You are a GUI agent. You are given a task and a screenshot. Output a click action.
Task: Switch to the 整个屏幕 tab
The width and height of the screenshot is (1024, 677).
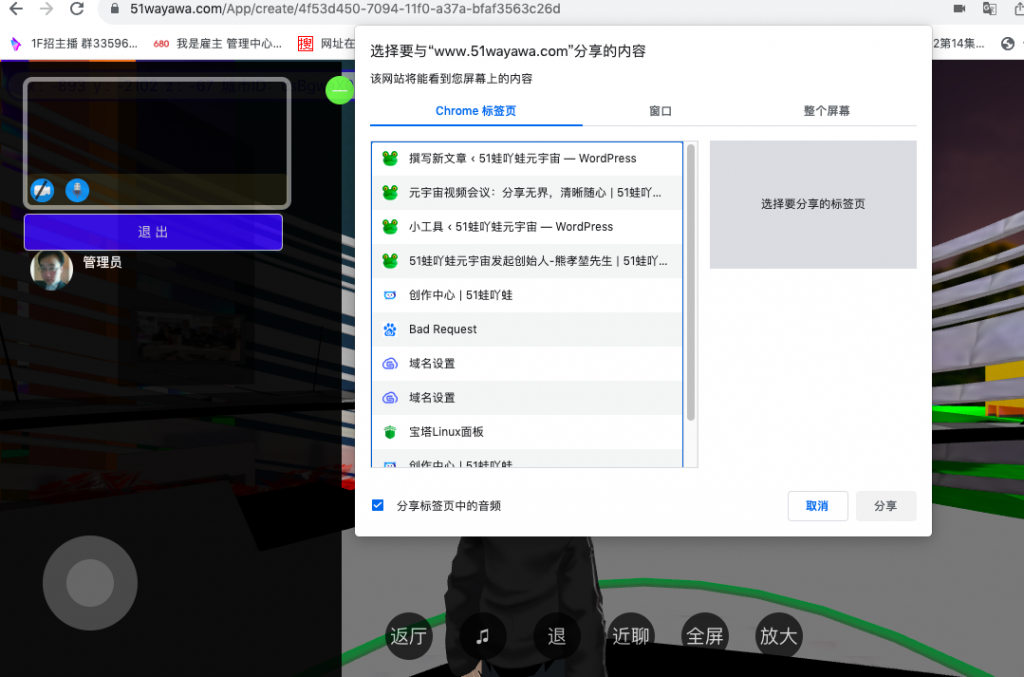coord(827,111)
